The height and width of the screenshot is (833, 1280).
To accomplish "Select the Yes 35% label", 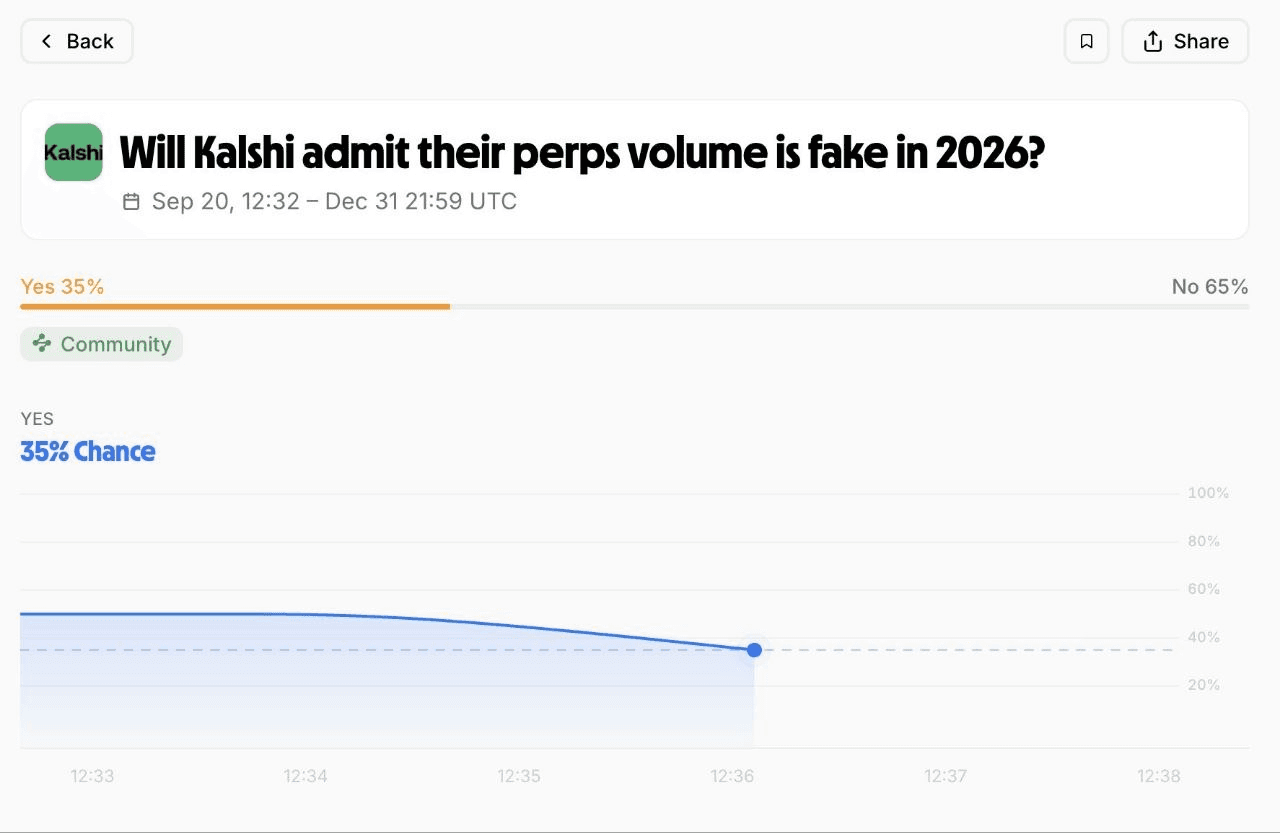I will [62, 287].
